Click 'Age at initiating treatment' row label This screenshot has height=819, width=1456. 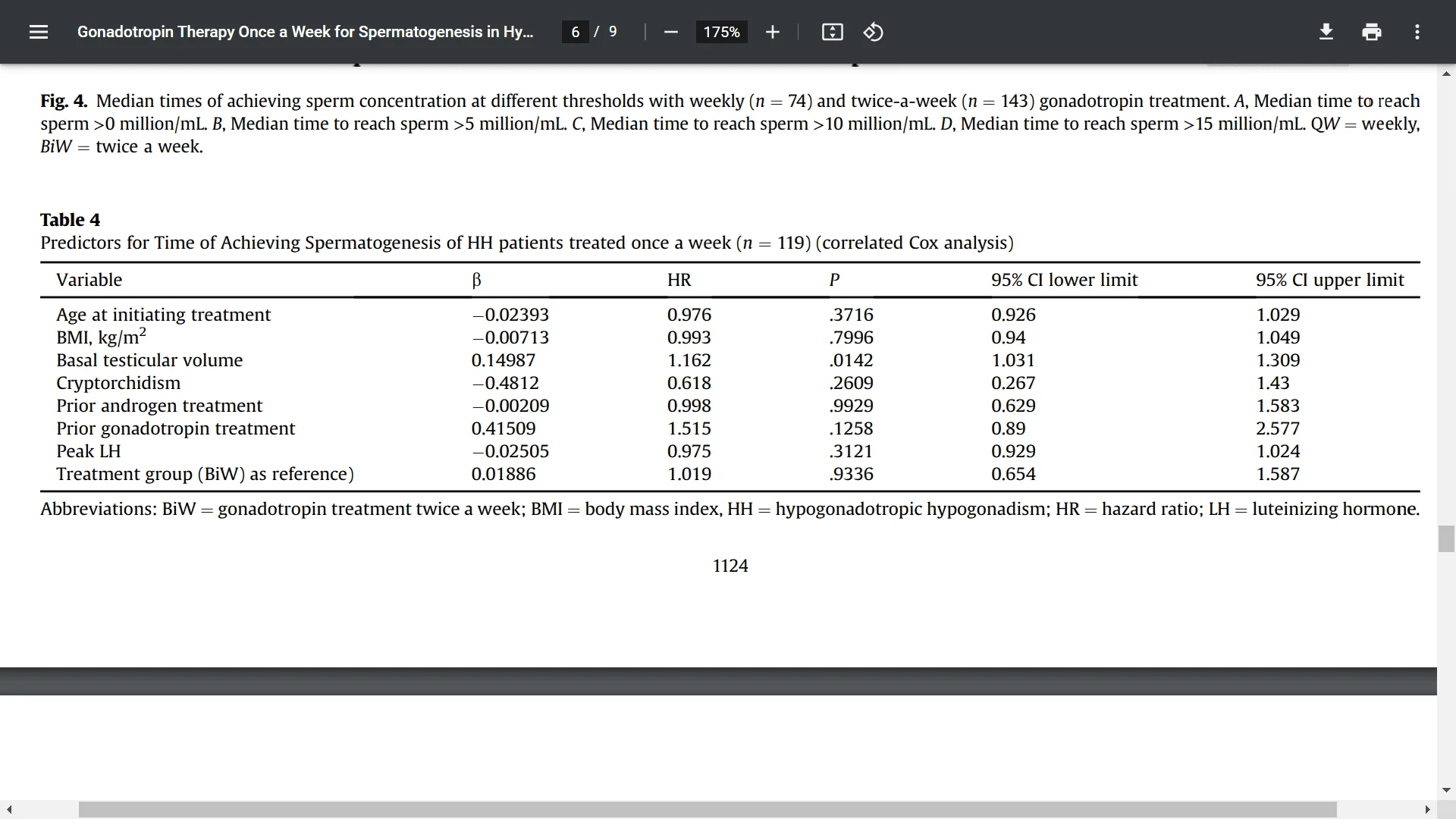click(x=163, y=315)
